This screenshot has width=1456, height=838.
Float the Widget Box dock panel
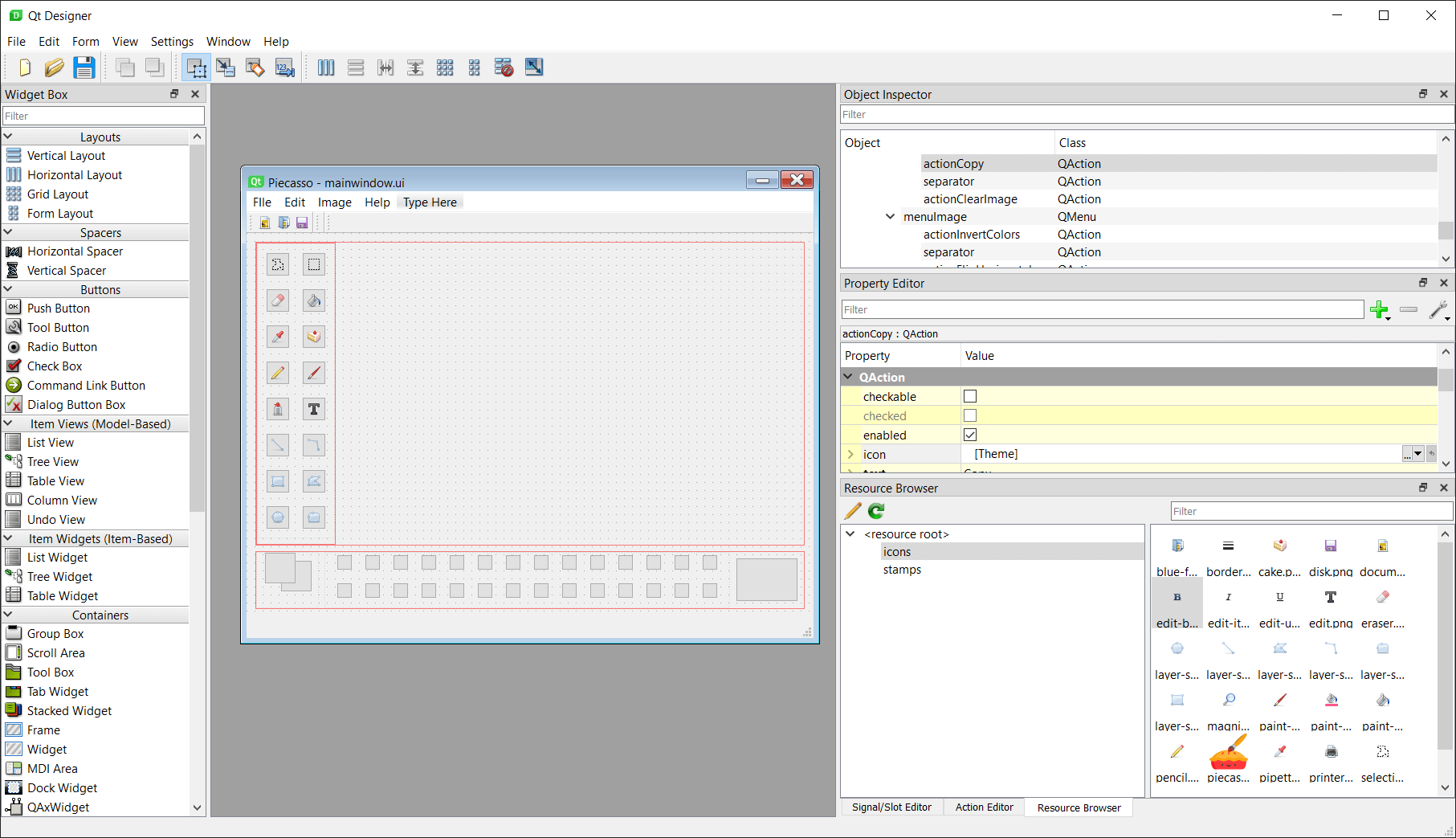coord(174,94)
